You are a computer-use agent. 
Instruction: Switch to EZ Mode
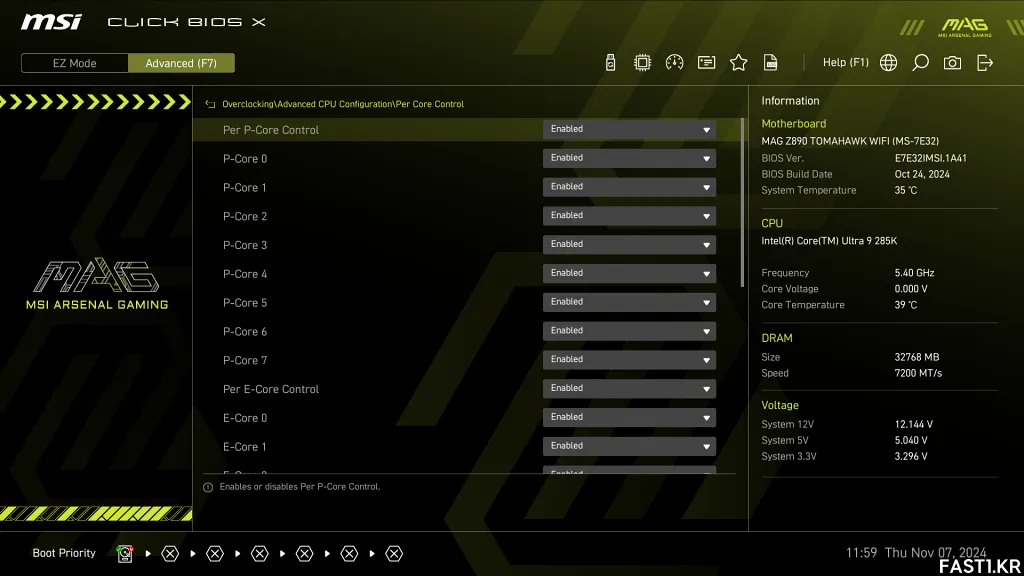(74, 63)
